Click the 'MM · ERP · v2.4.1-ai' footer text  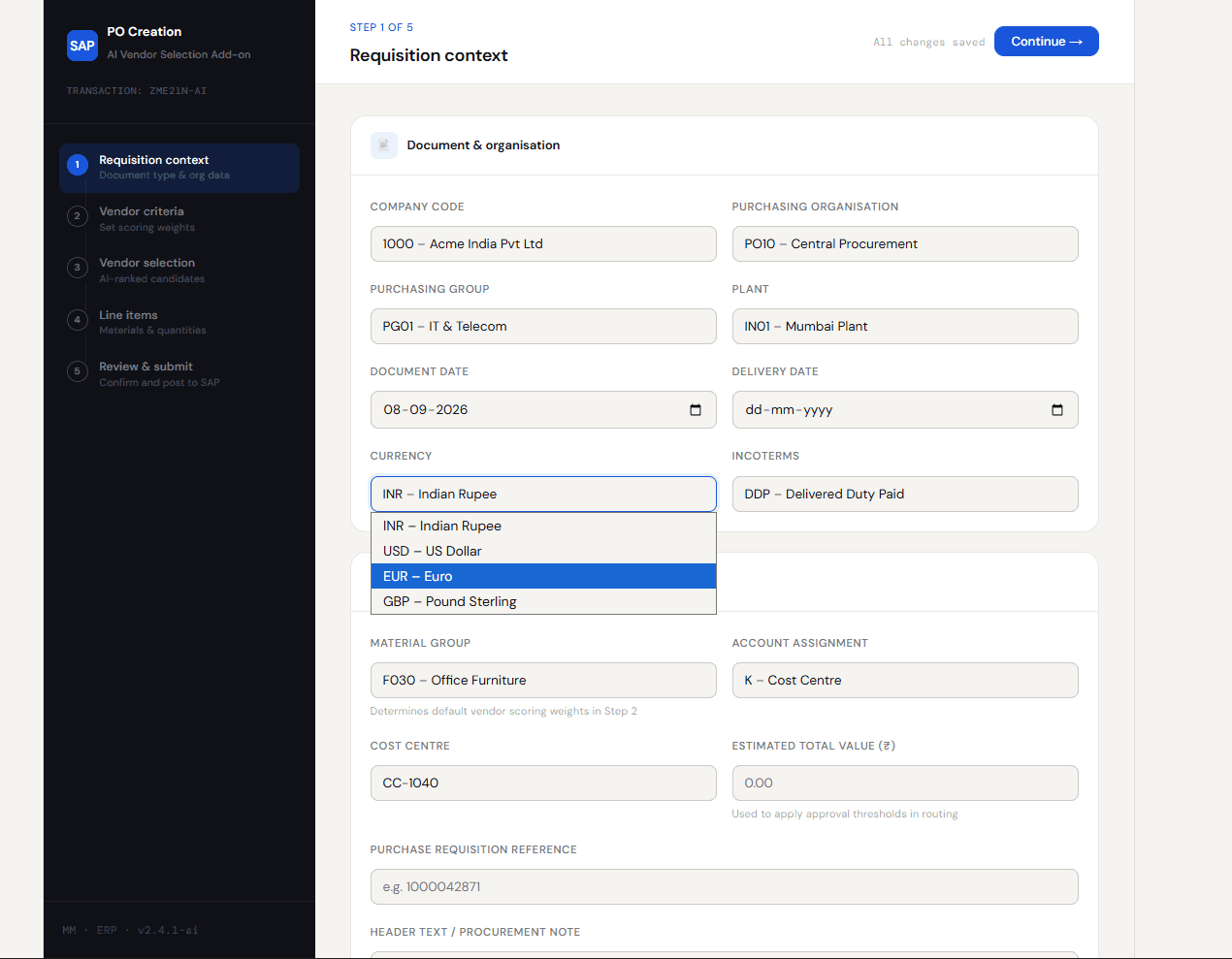[130, 930]
